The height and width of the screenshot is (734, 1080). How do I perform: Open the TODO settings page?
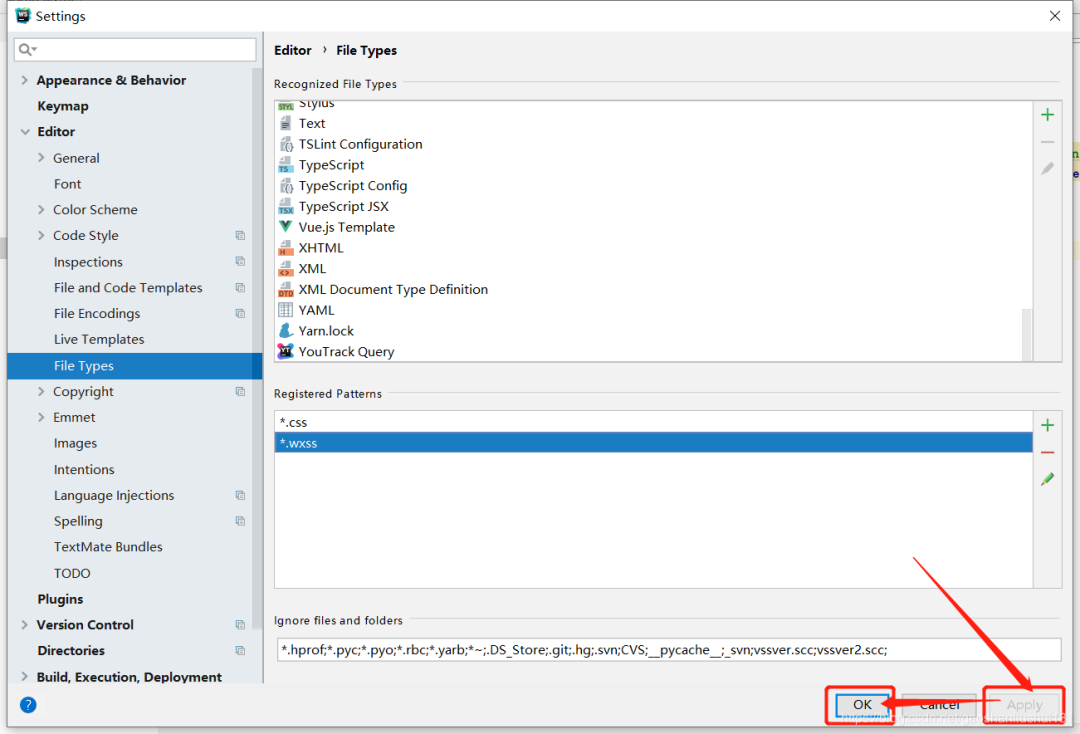[x=72, y=573]
